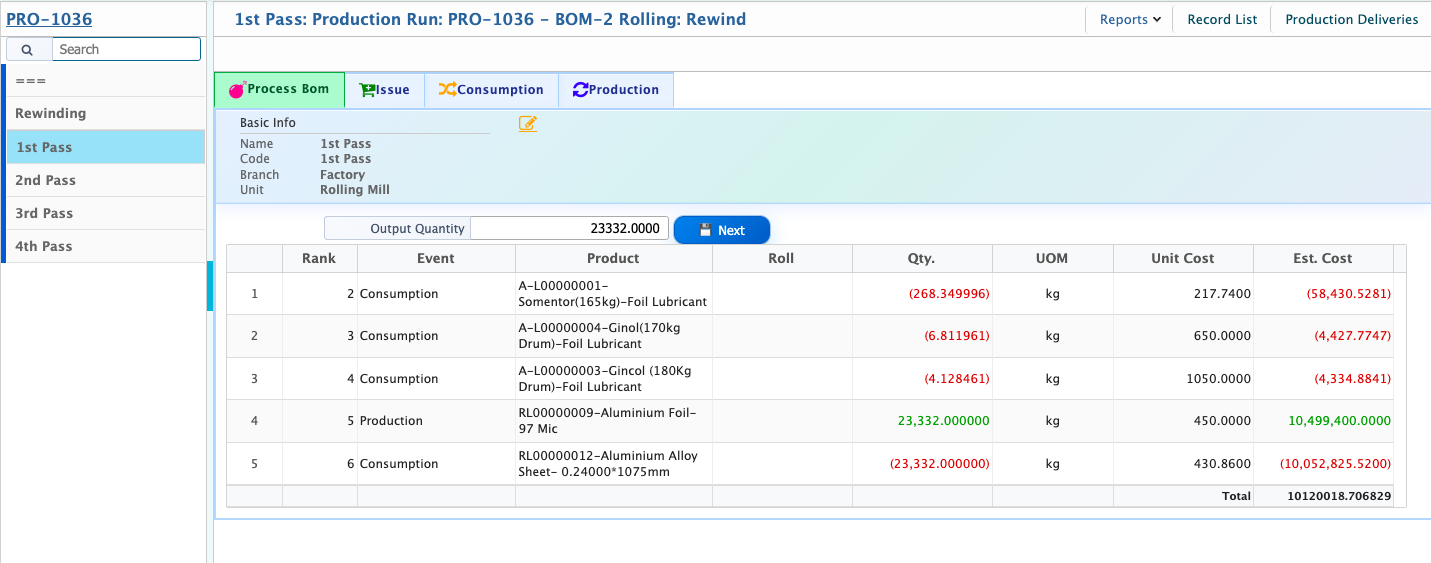Open the PRO-1036 header link

coord(49,18)
